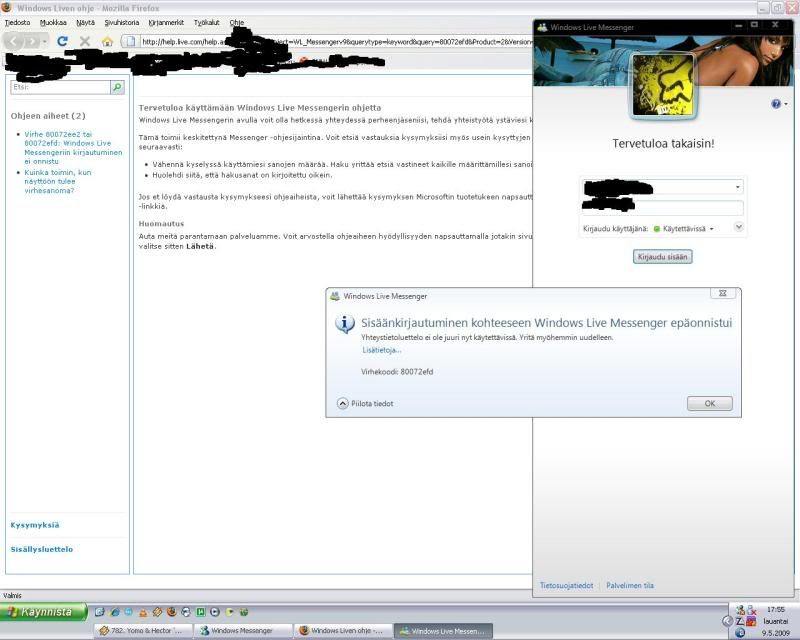Viewport: 800px width, 640px height.
Task: Open the Näytä menu
Action: tap(85, 22)
